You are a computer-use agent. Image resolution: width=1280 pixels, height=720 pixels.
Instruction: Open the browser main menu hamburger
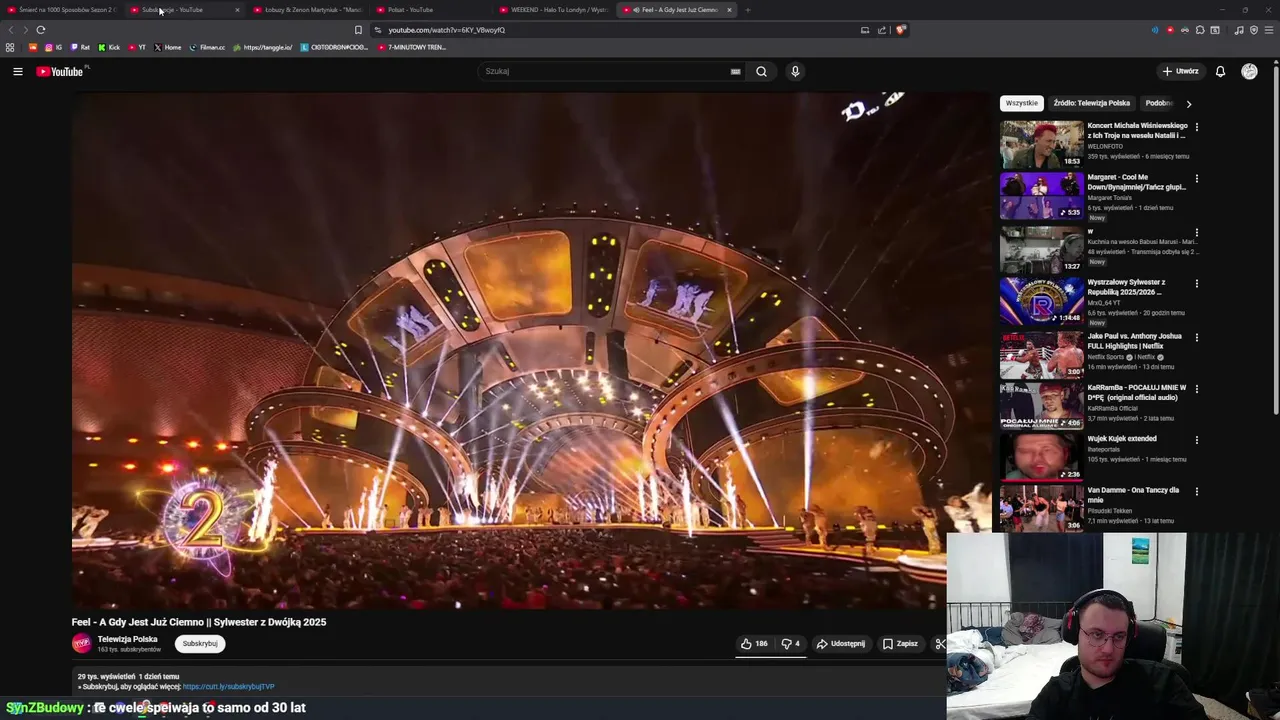[x=1269, y=30]
